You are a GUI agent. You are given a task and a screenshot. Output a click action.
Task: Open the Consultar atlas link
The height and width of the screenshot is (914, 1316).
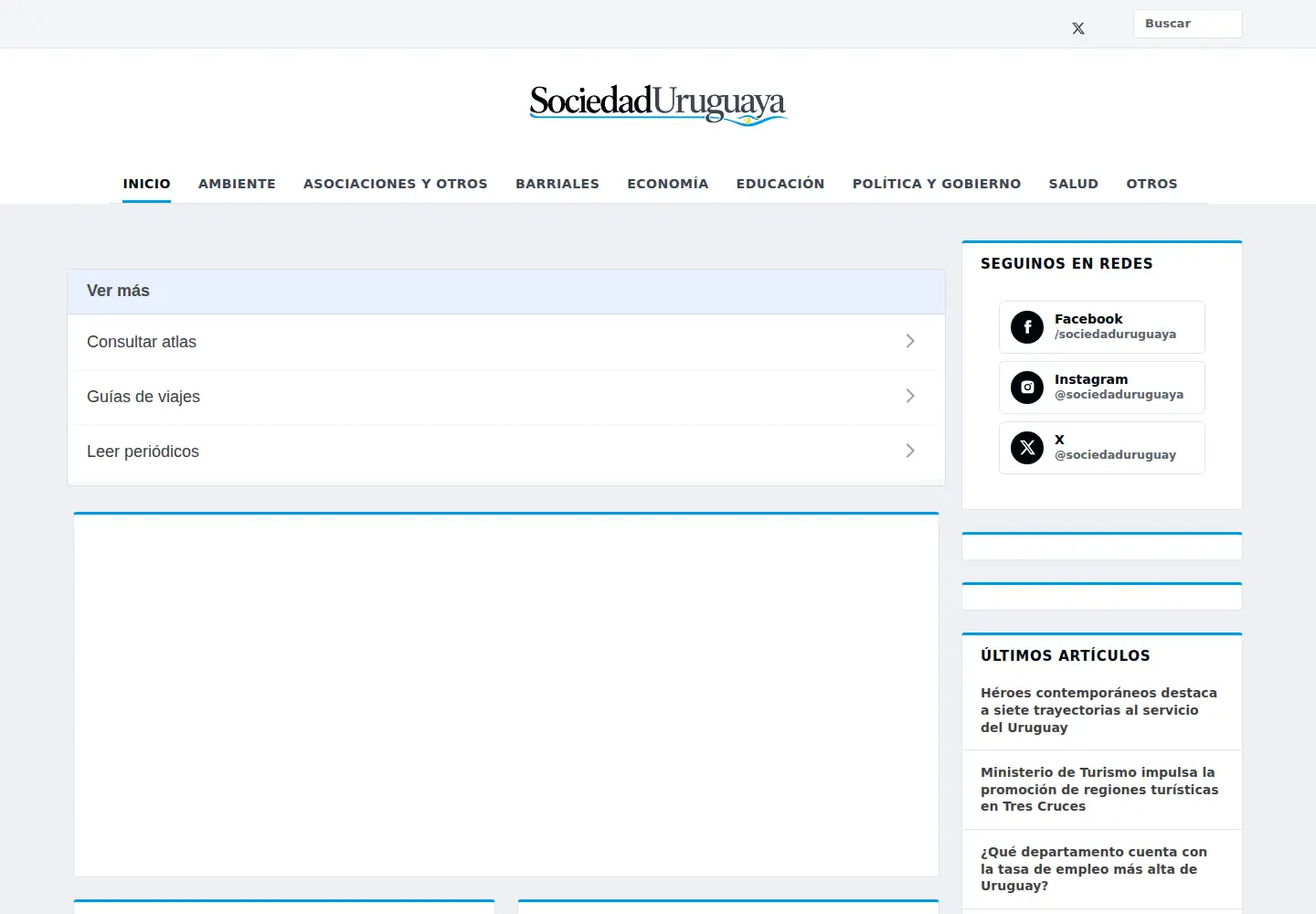pos(506,342)
